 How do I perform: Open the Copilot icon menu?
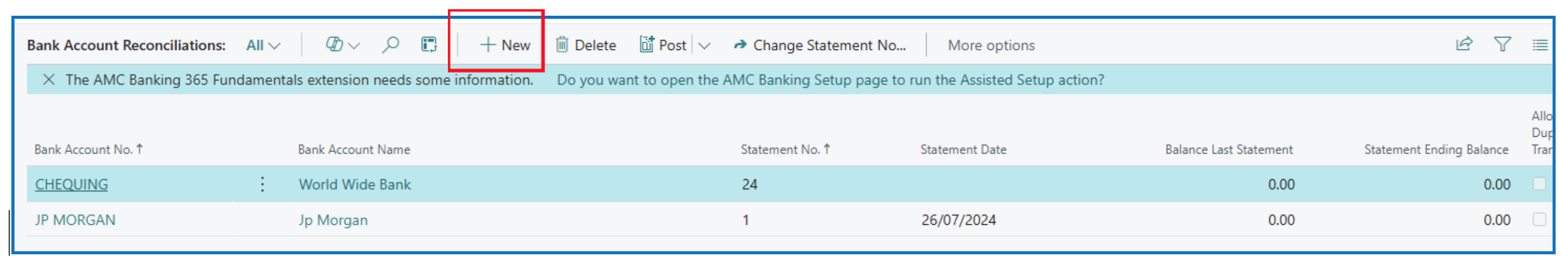(342, 45)
